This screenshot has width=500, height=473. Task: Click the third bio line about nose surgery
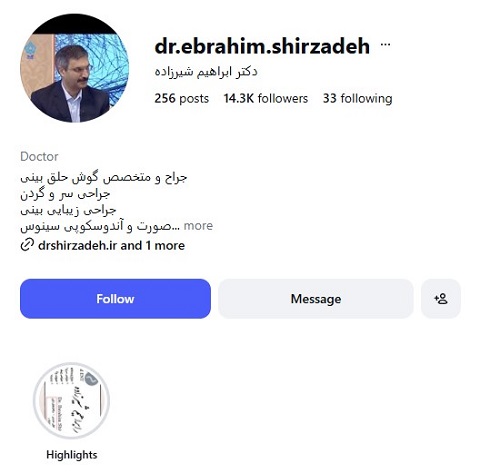pyautogui.click(x=68, y=210)
